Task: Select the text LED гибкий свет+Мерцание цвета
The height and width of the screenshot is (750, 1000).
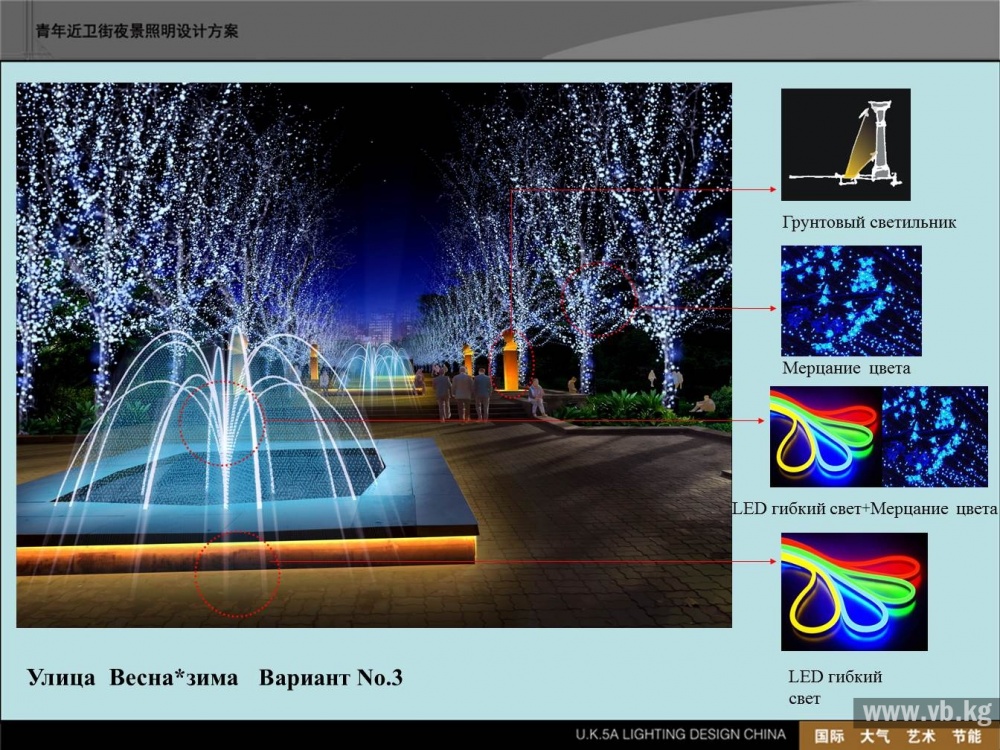Action: (865, 508)
